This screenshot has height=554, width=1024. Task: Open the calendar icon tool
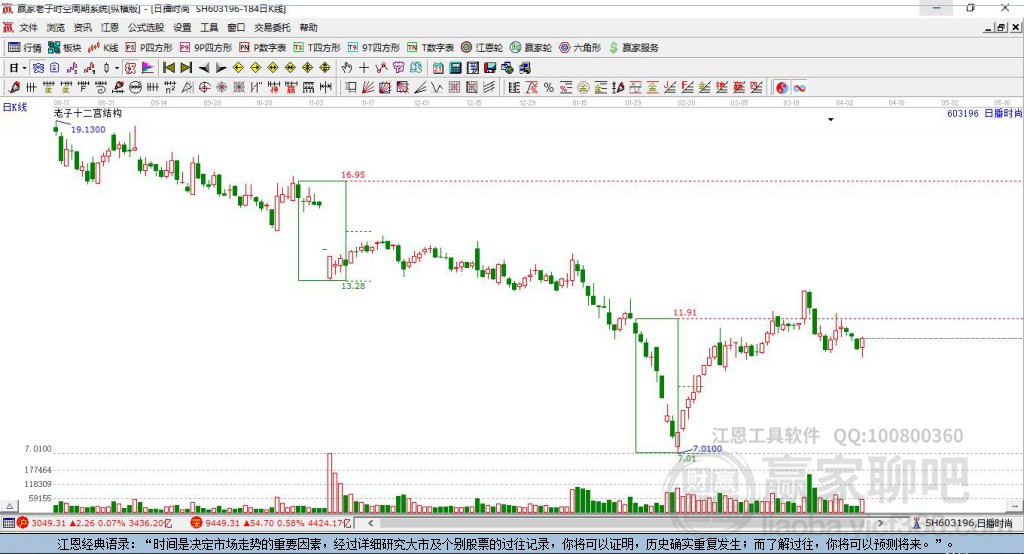click(438, 68)
